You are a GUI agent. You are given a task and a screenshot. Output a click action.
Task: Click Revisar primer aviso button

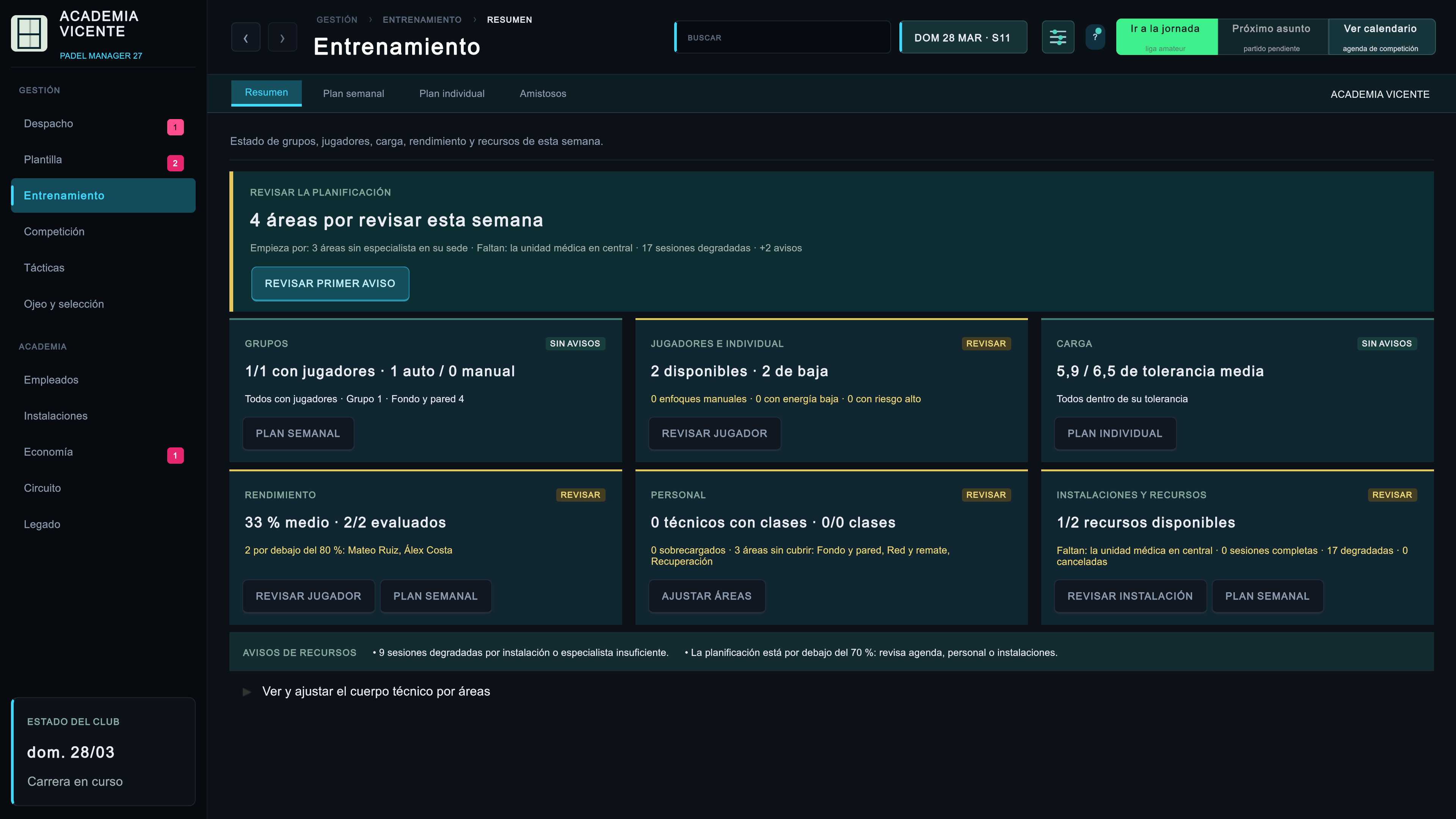[x=330, y=284]
